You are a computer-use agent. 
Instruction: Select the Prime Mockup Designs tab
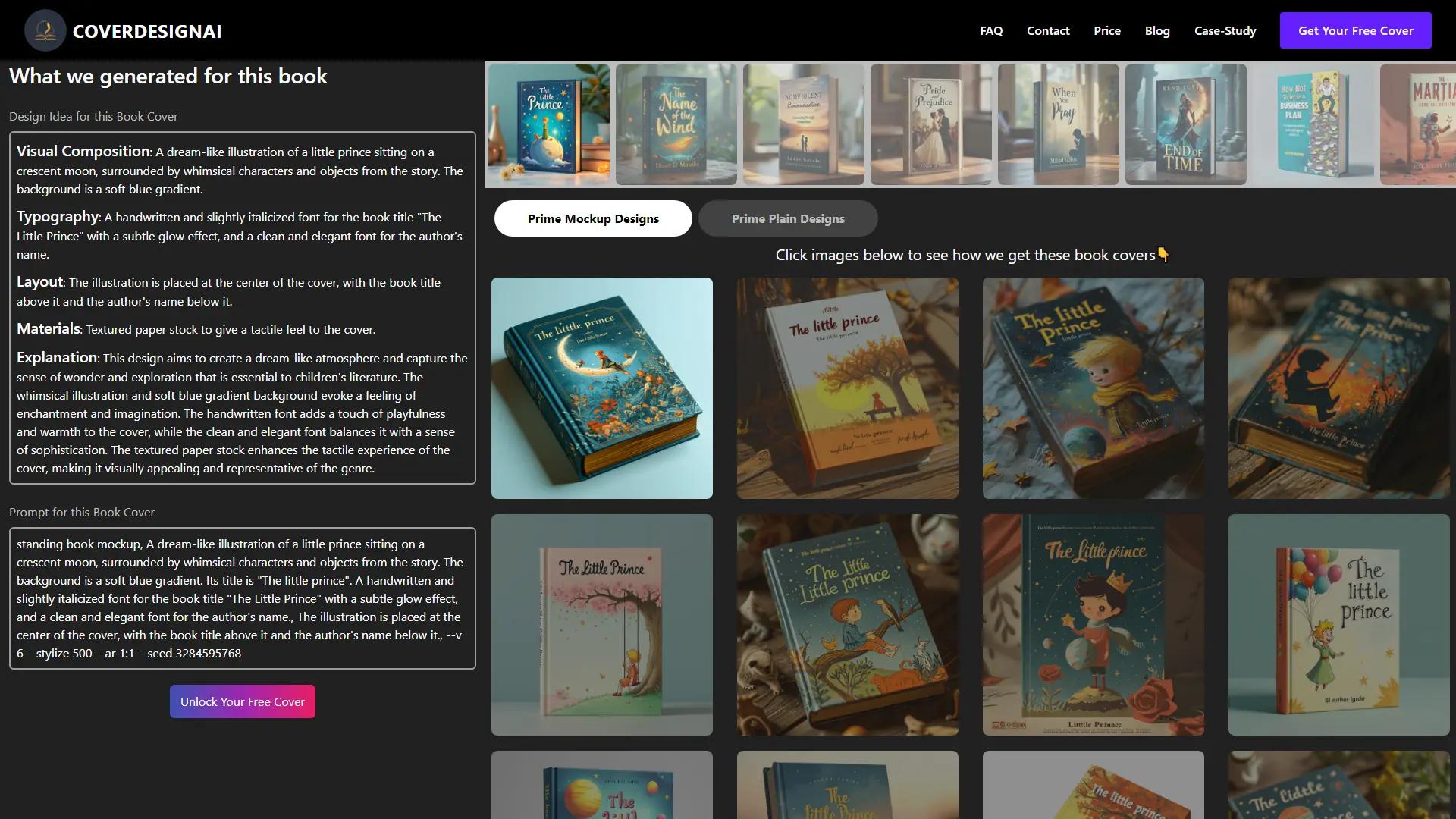coord(593,218)
